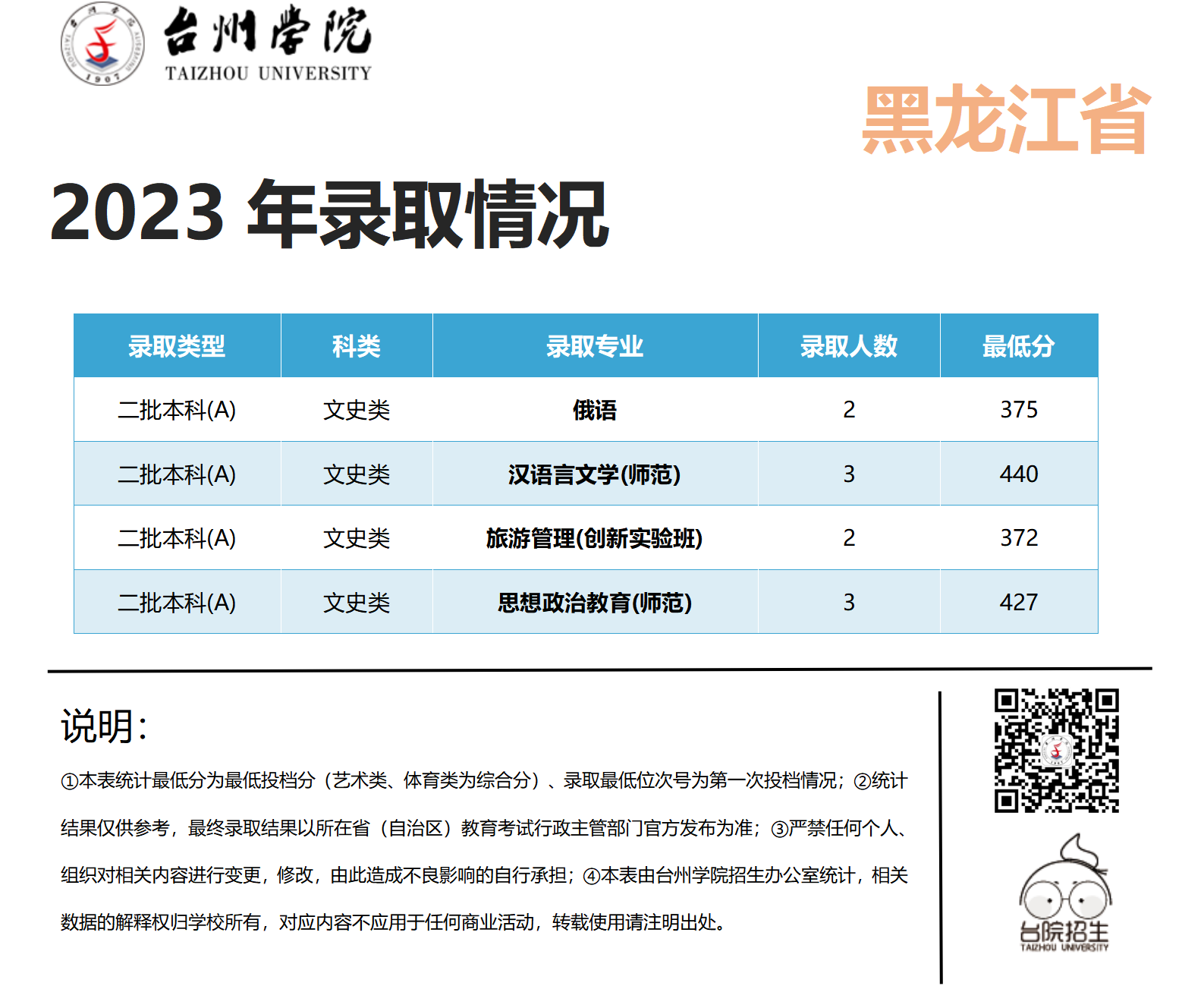Click the 旅游管理(创新实验班) major cell
1204x986 pixels.
pos(595,538)
